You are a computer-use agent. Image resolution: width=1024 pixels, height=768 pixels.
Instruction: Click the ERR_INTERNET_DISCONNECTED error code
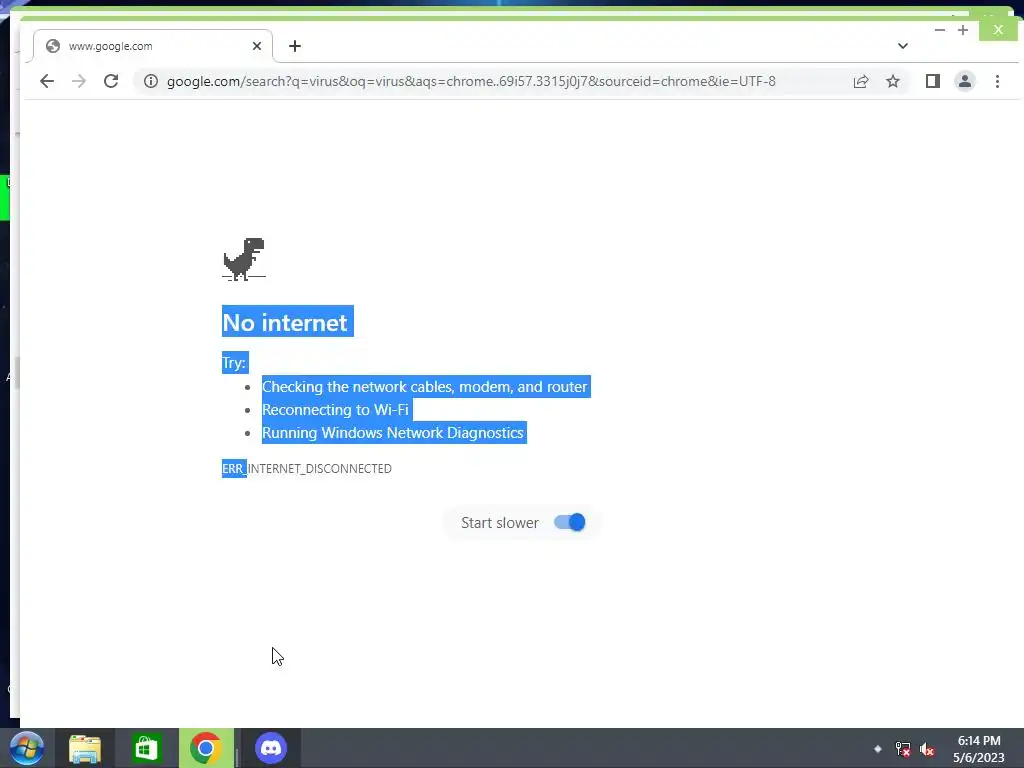(x=307, y=468)
